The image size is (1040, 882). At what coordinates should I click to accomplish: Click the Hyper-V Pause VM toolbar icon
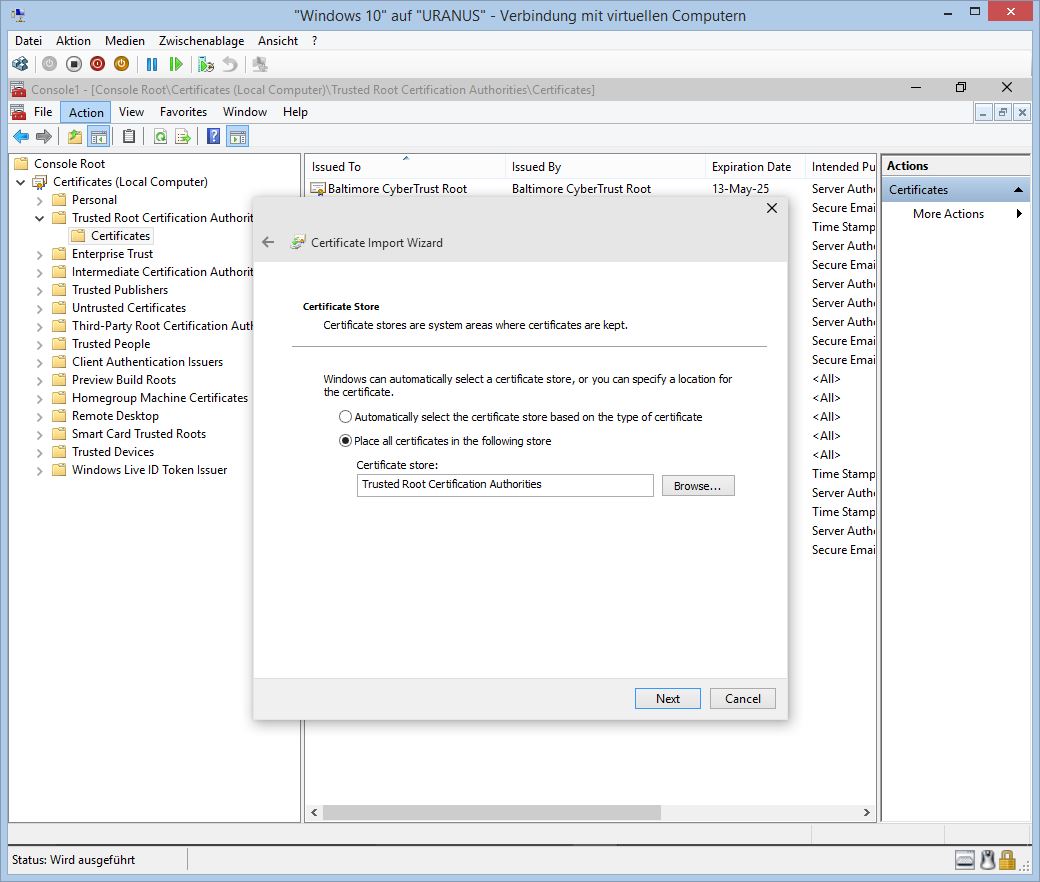coord(152,64)
